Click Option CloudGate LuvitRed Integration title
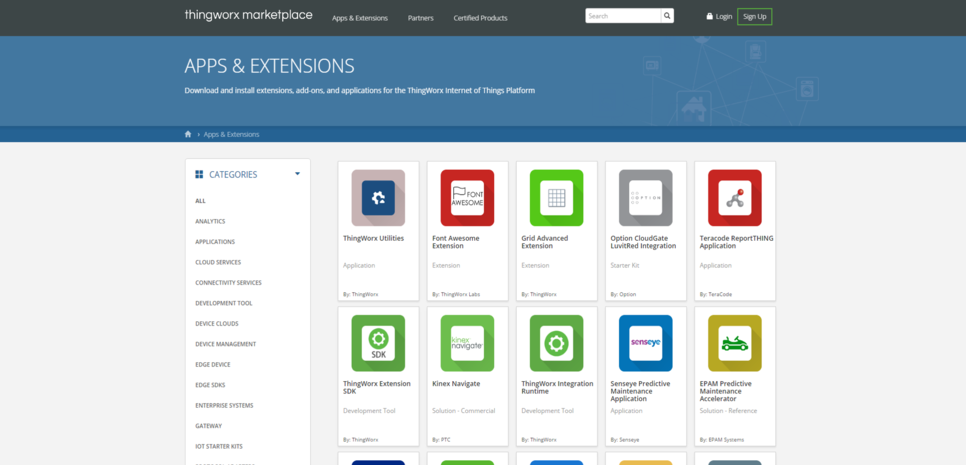The image size is (966, 465). [x=643, y=242]
